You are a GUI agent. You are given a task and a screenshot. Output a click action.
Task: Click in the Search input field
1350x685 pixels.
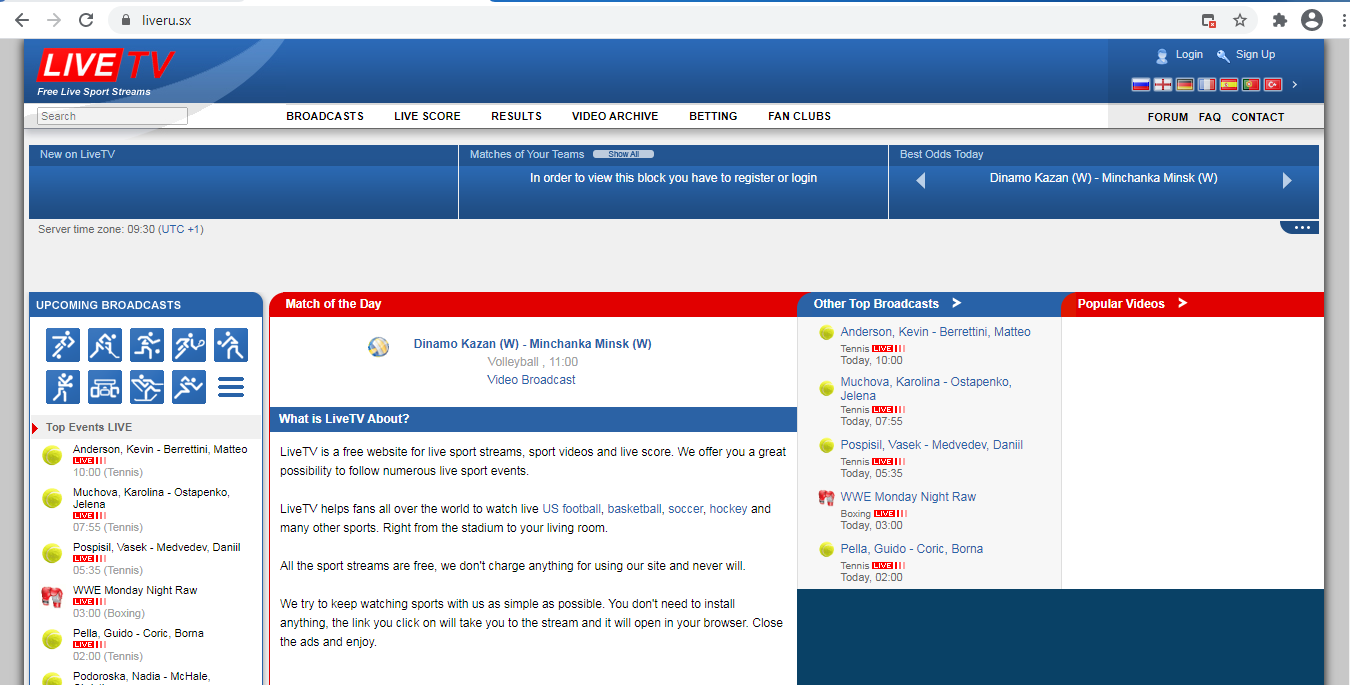(x=112, y=116)
